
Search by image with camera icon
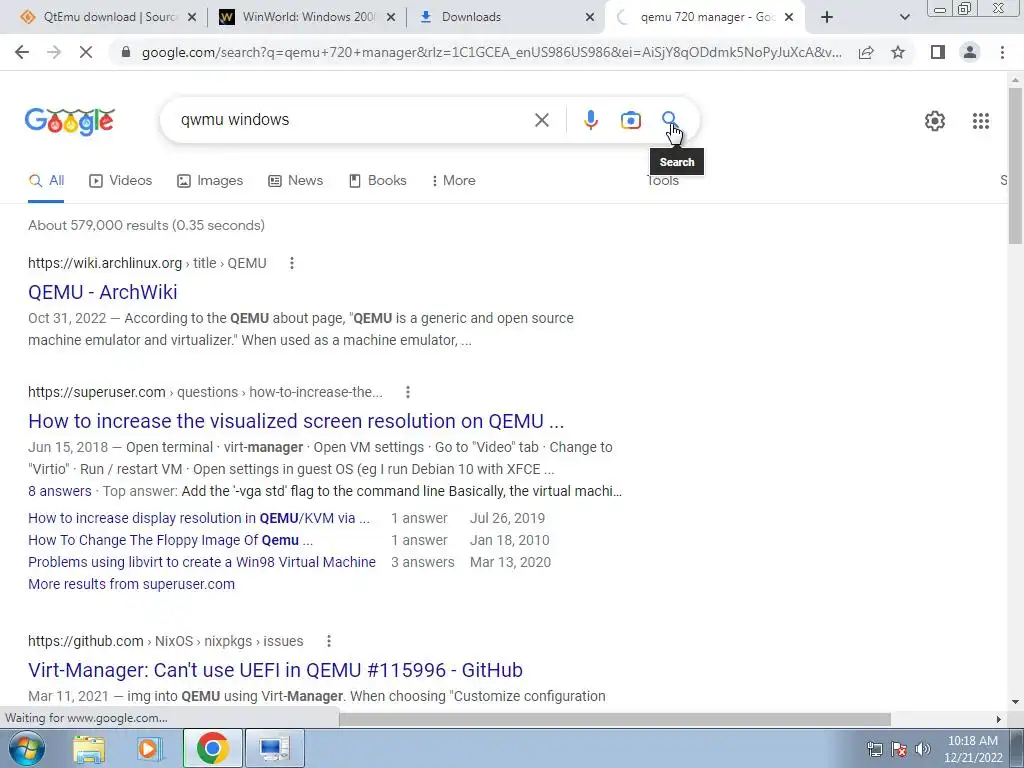630,120
